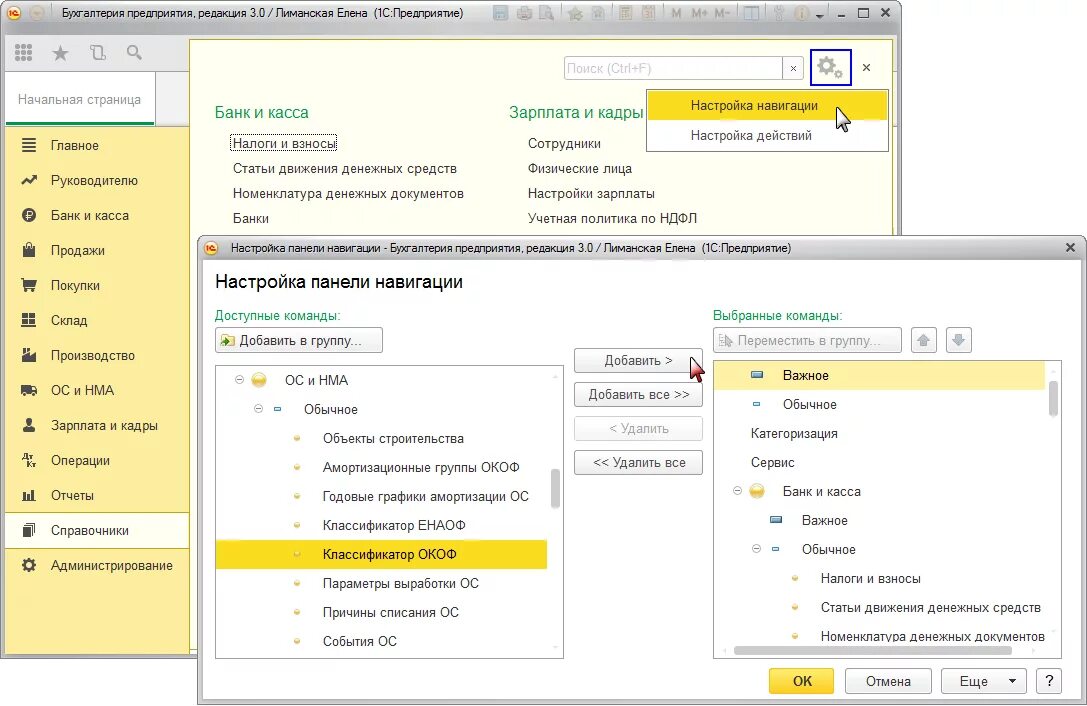Open Администрирование section in sidebar

97,566
